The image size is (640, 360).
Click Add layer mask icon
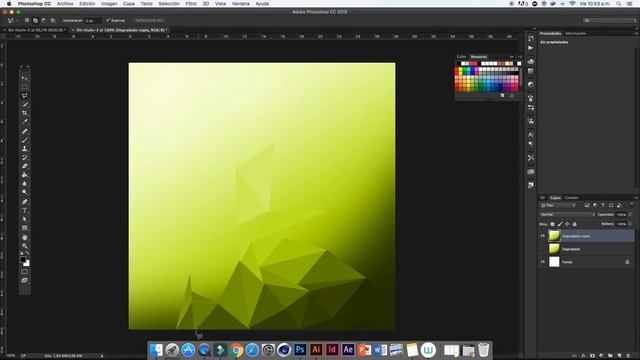tap(592, 356)
